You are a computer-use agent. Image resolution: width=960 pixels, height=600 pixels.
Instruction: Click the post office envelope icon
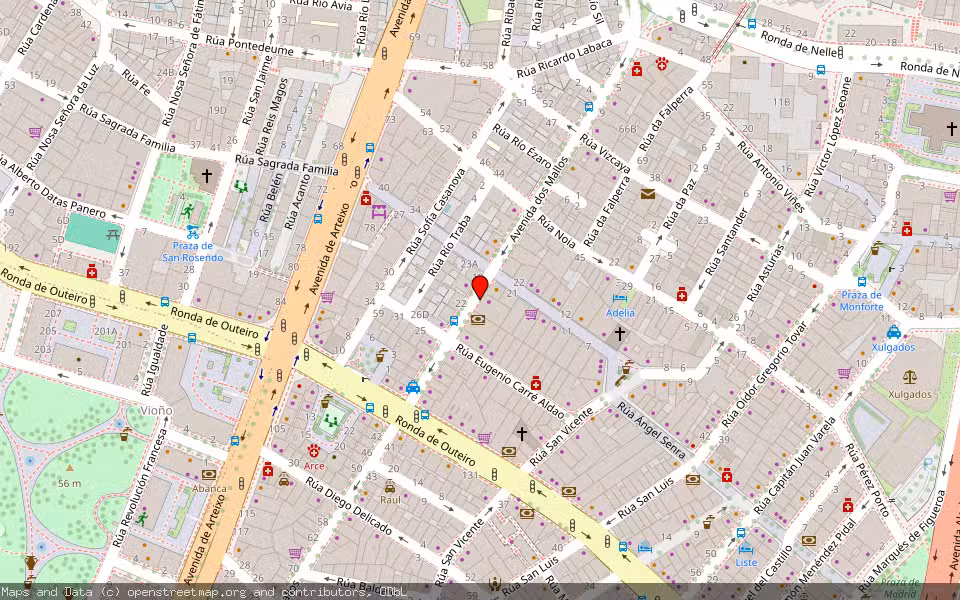click(x=648, y=194)
